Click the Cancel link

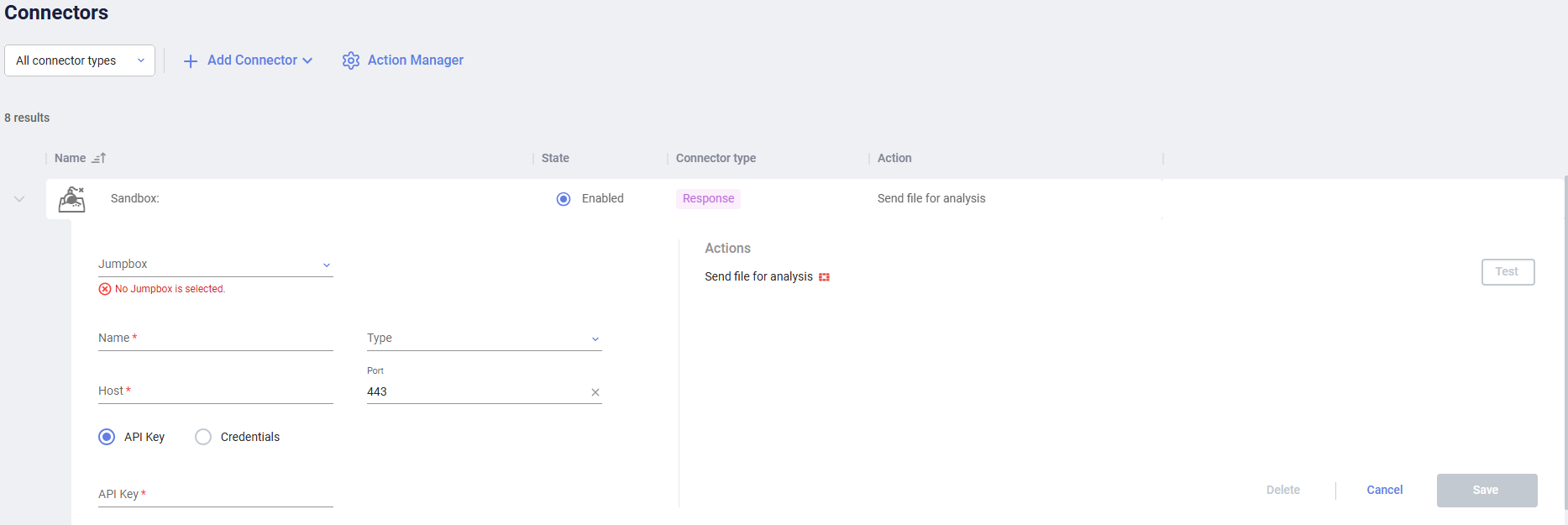tap(1384, 490)
